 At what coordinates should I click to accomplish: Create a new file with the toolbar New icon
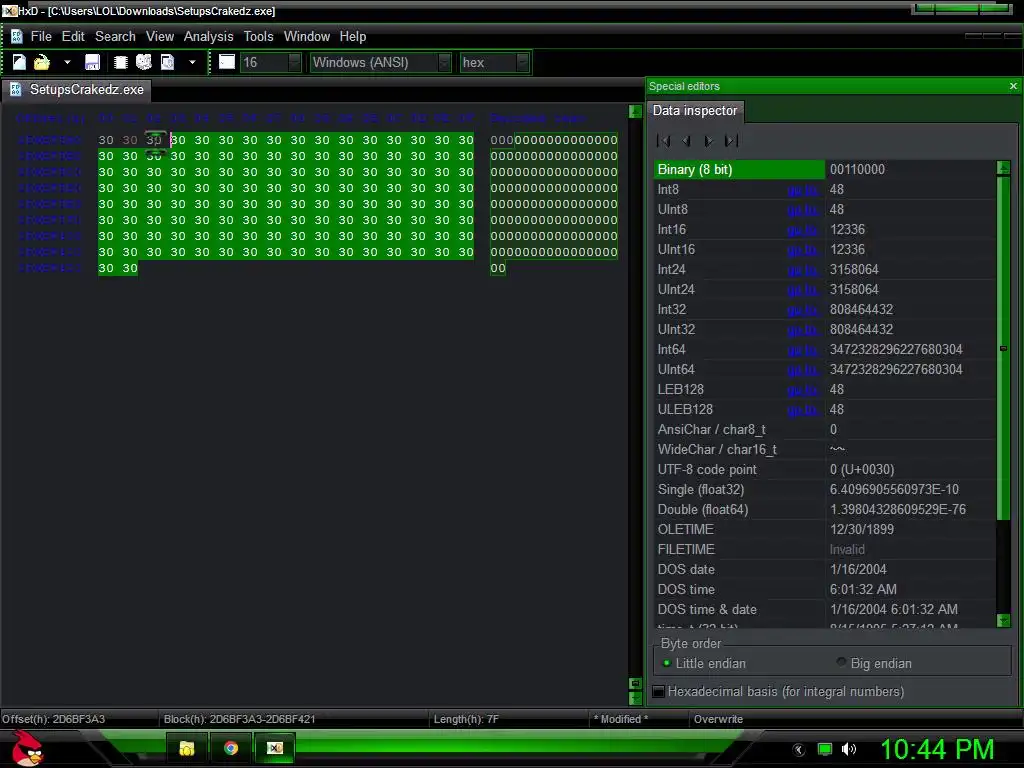[19, 62]
